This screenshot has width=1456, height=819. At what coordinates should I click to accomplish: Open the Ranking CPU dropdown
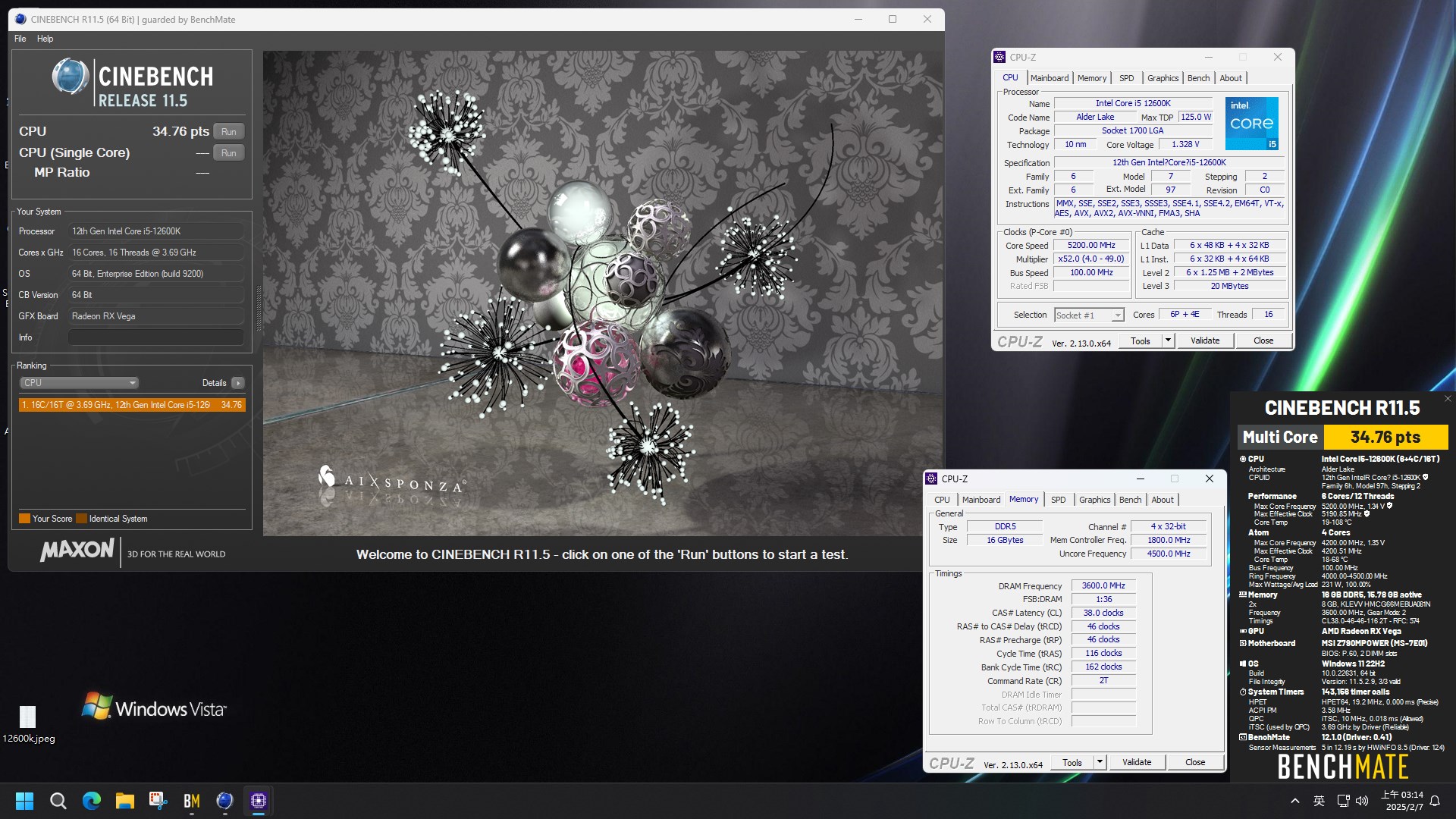[79, 383]
